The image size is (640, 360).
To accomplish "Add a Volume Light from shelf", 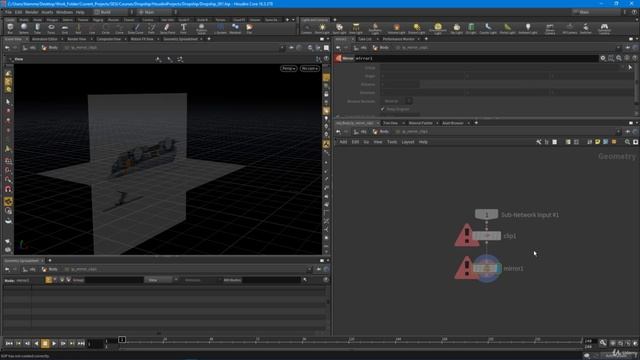I will coord(396,28).
